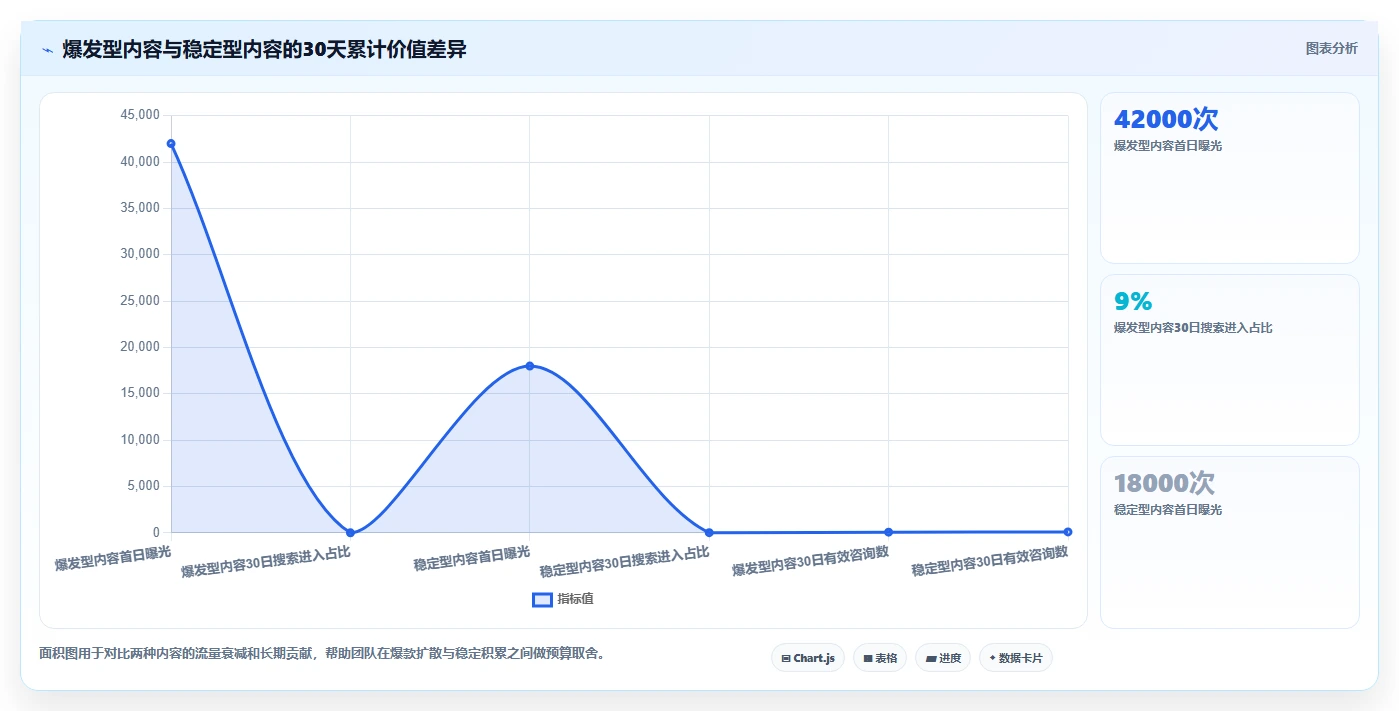Click x-axis label 爆发型内容30日有效咨询数

coord(810,561)
